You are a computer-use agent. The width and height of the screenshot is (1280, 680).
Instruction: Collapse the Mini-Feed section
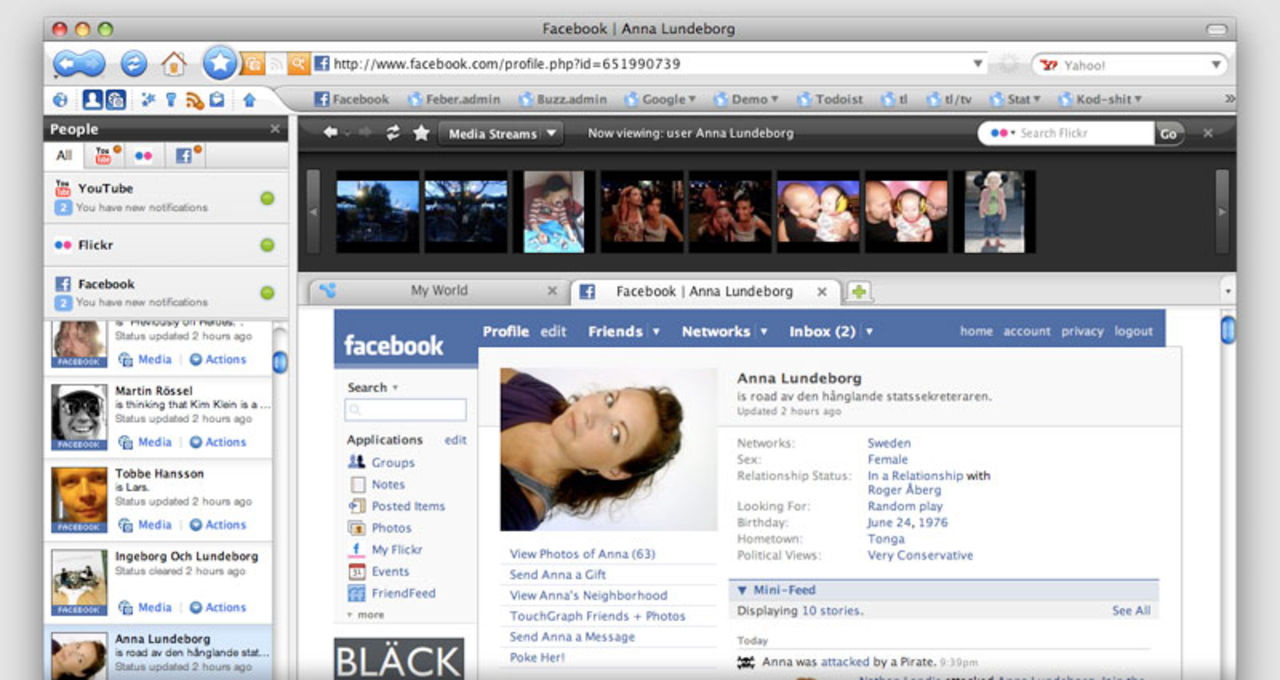coord(743,590)
